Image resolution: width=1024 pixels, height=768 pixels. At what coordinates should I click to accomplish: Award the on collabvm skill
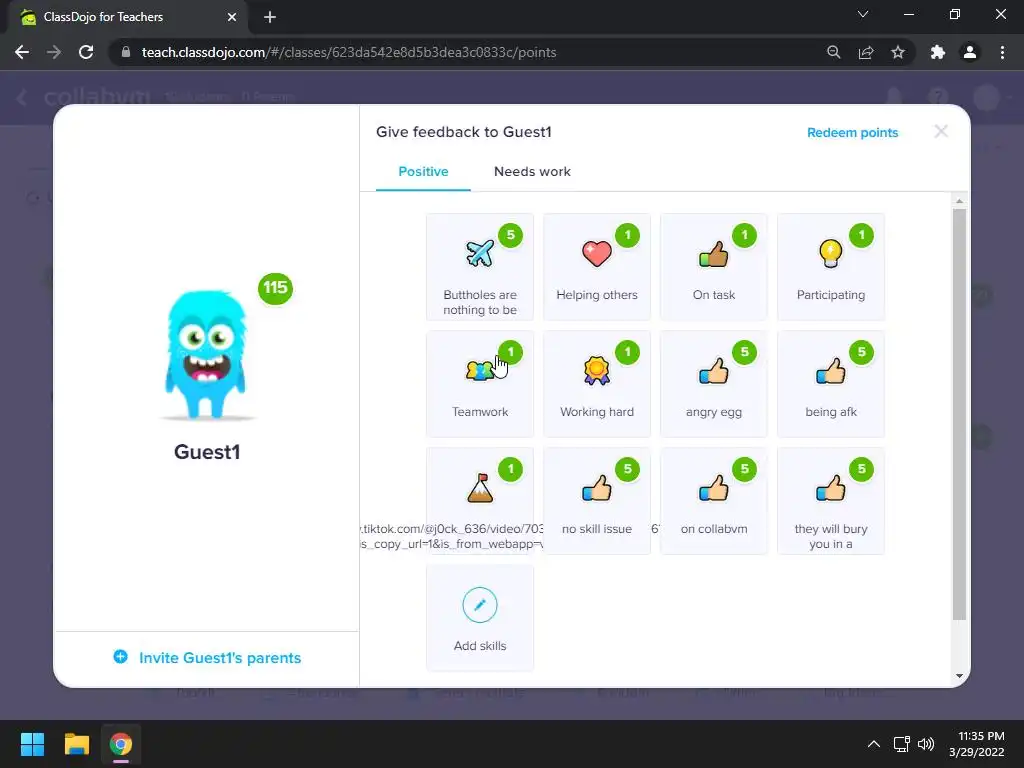tap(714, 501)
